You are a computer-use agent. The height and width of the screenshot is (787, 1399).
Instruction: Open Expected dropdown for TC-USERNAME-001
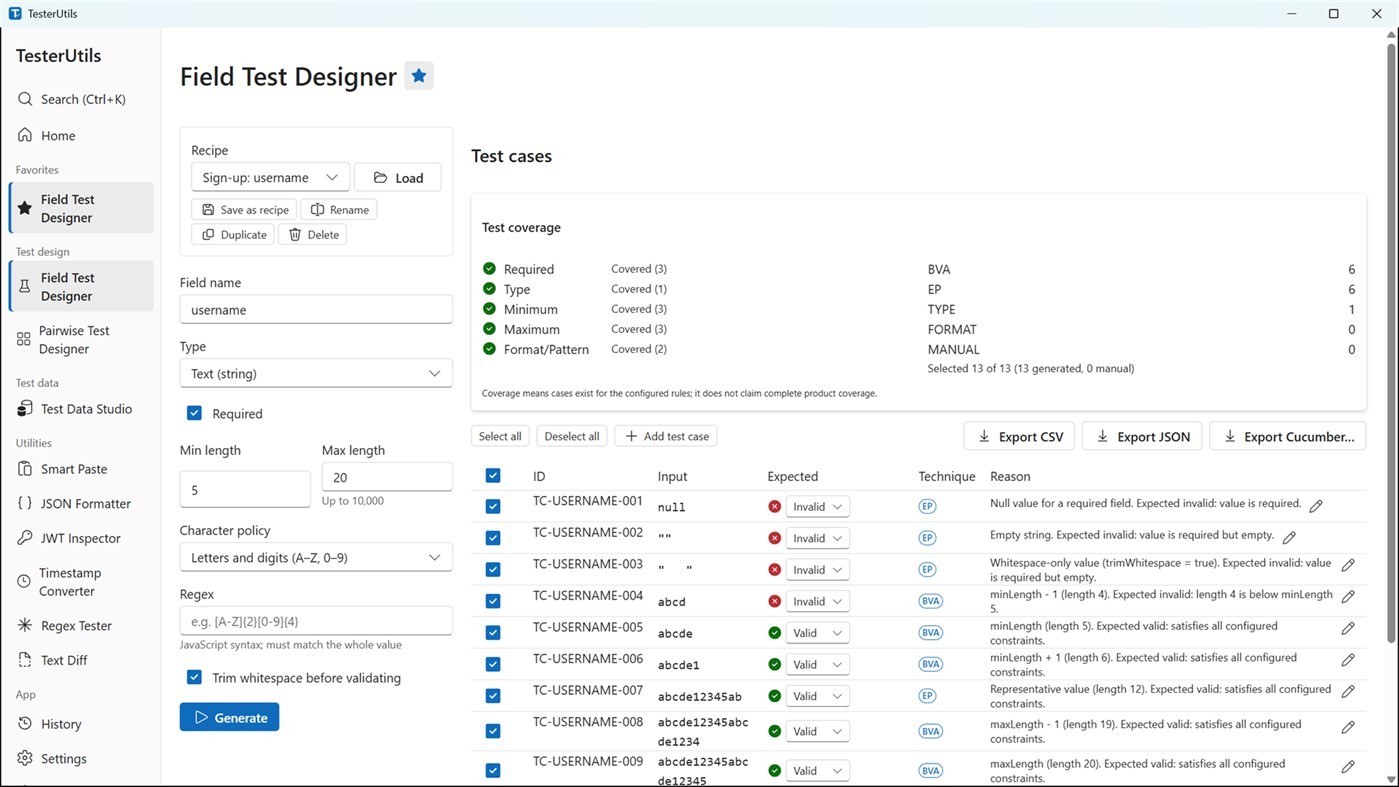point(817,506)
